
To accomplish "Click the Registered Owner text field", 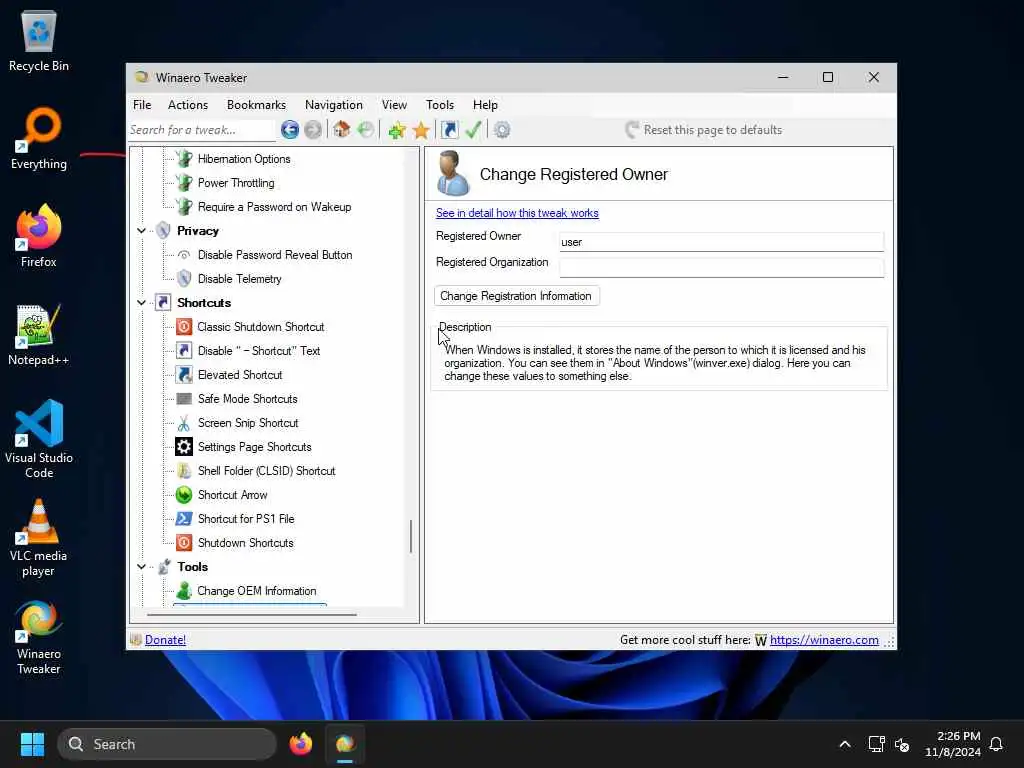I will (x=722, y=242).
